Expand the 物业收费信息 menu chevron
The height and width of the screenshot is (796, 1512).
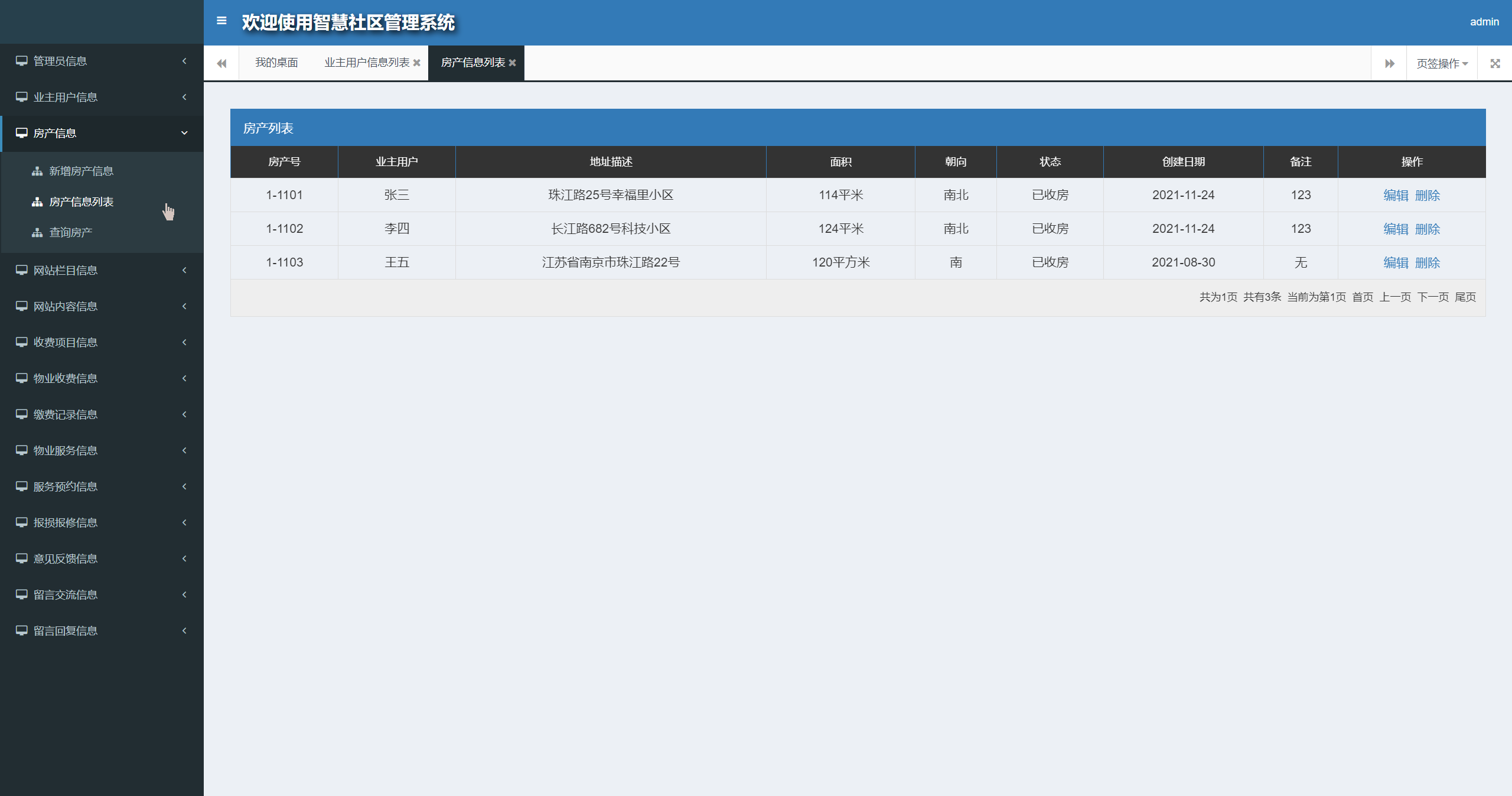[x=184, y=378]
